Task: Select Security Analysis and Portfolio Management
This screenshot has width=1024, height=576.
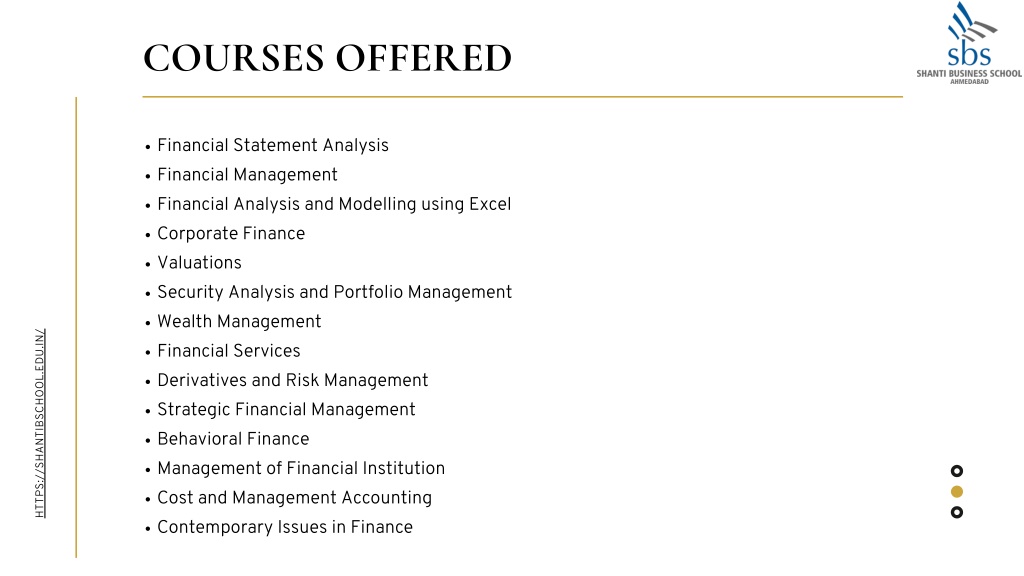Action: 334,293
